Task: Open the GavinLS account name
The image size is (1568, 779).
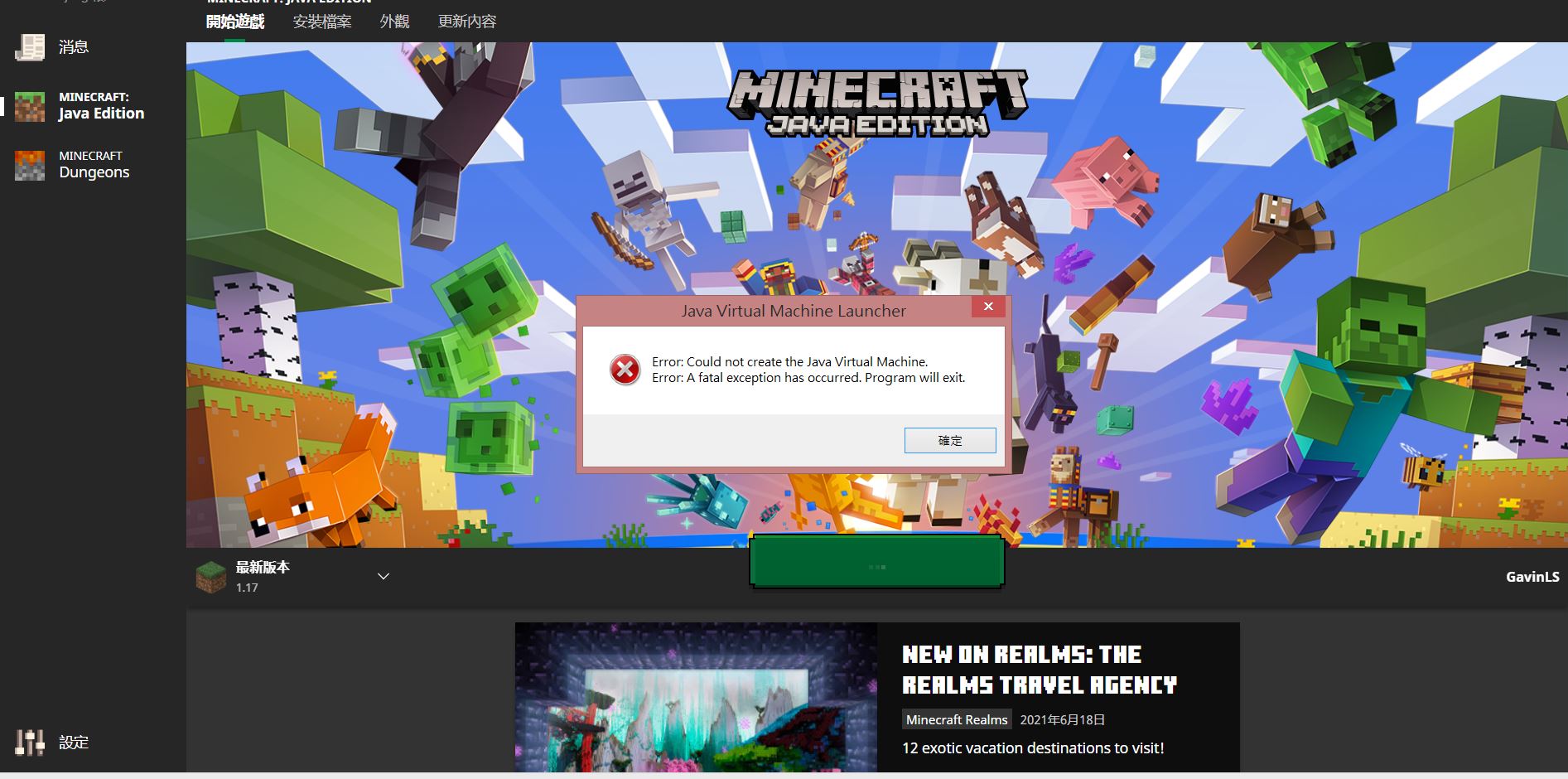Action: point(1532,577)
